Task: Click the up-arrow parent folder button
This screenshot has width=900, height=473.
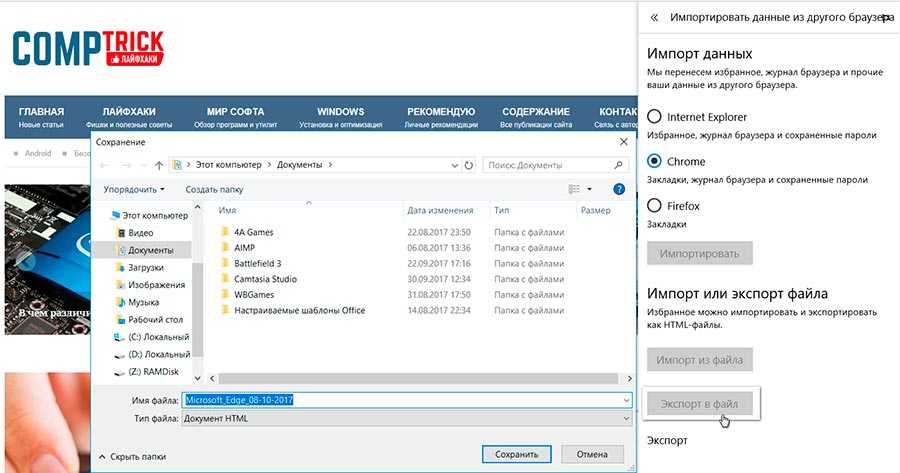Action: tap(158, 165)
